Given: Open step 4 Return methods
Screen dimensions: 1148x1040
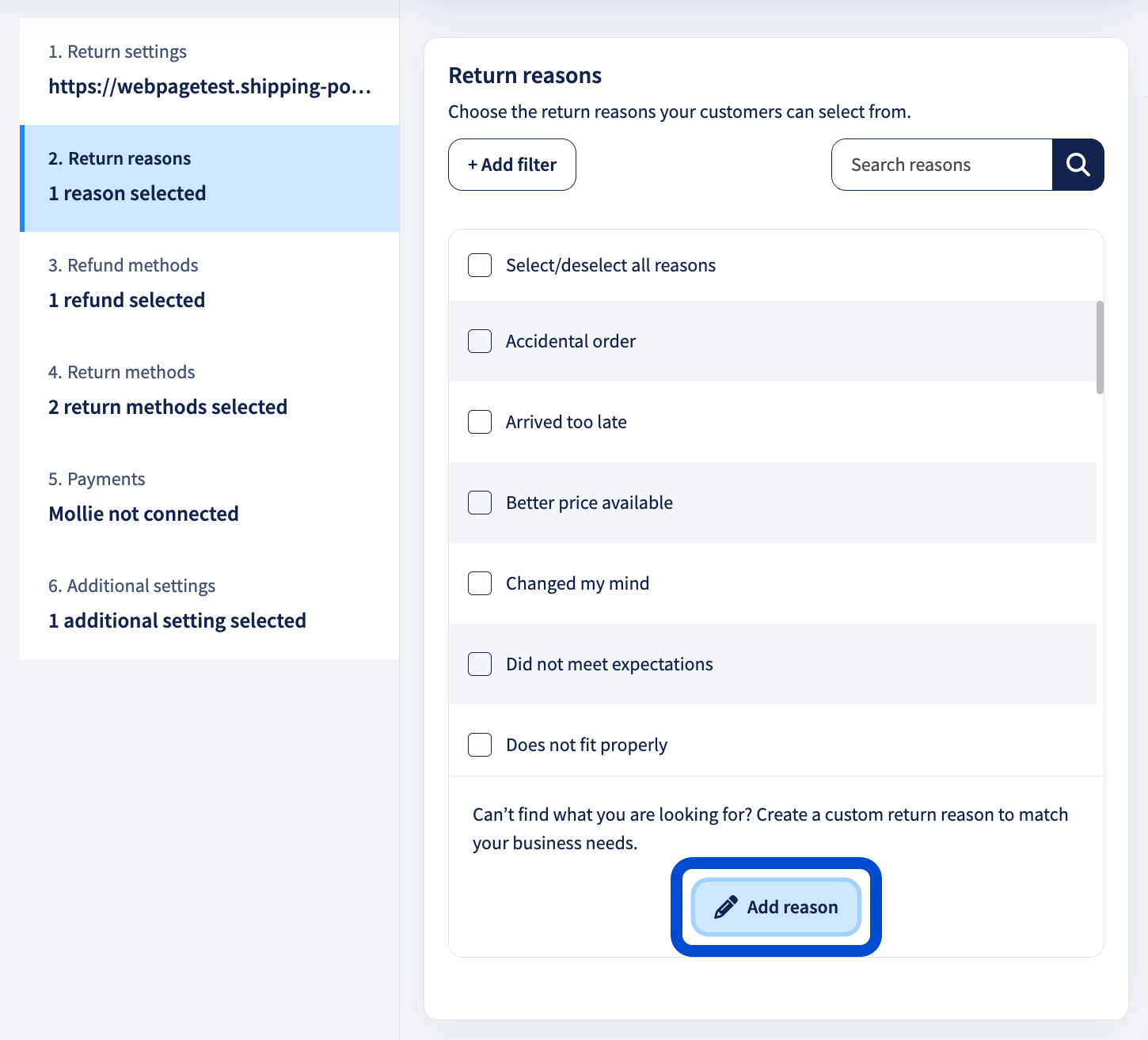Looking at the screenshot, I should (x=210, y=392).
